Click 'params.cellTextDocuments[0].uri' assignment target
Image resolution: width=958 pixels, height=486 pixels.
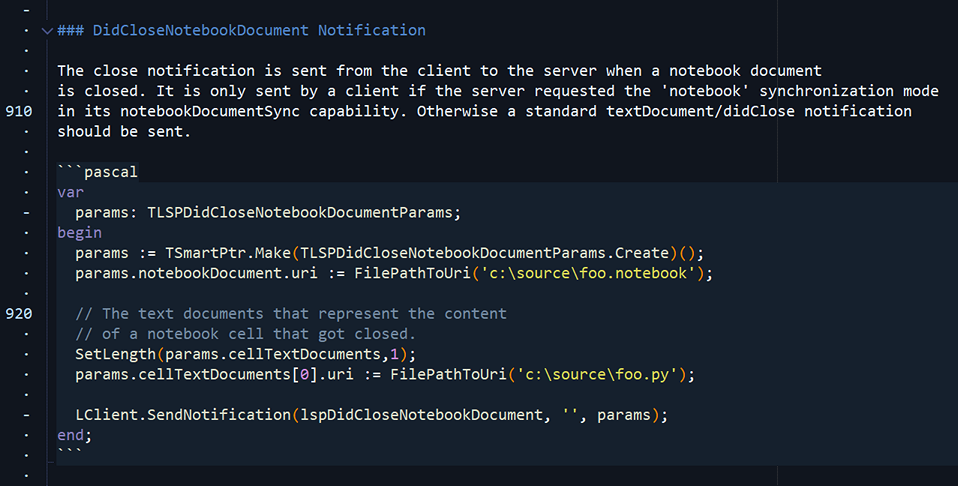point(214,374)
